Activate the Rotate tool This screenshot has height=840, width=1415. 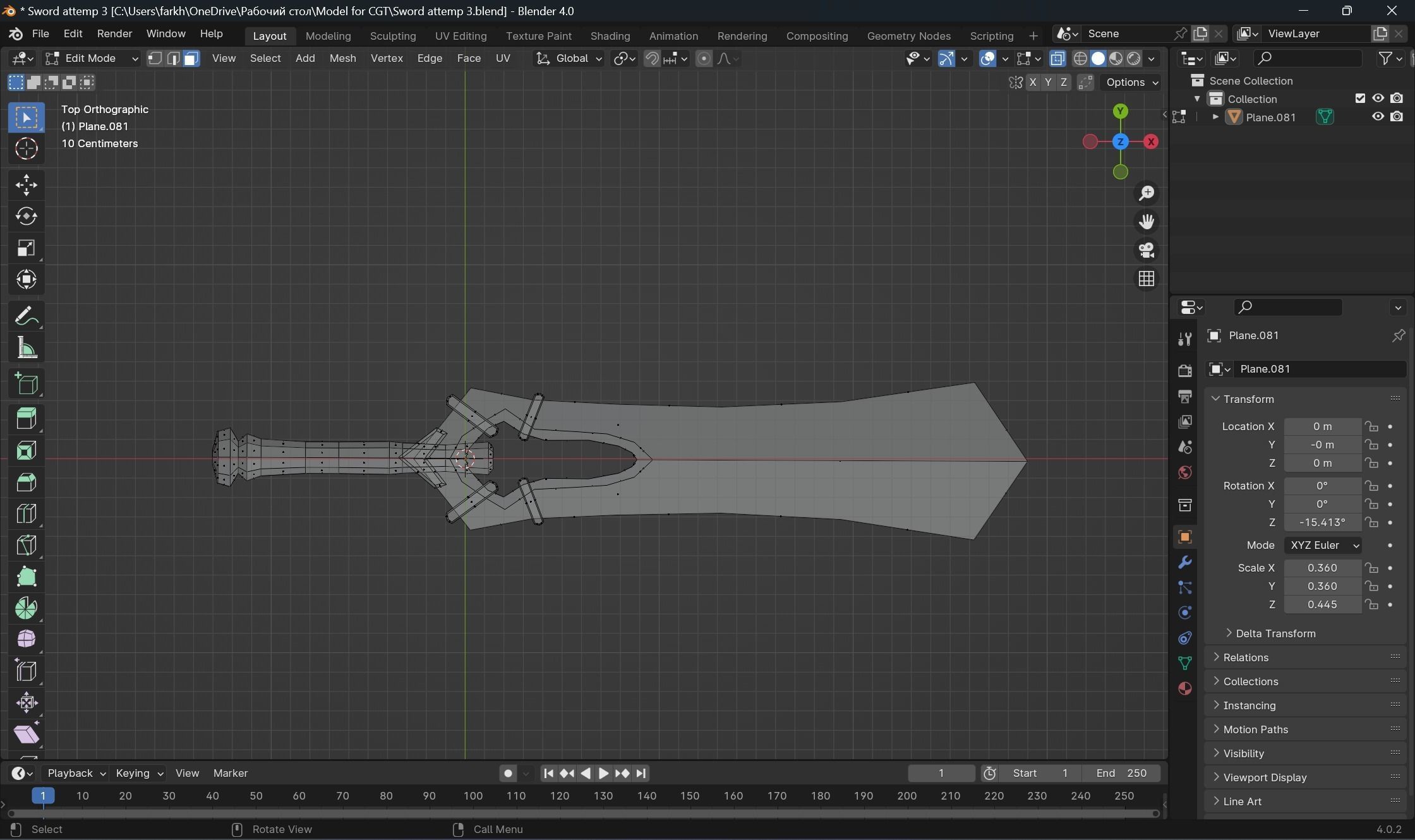pos(26,217)
